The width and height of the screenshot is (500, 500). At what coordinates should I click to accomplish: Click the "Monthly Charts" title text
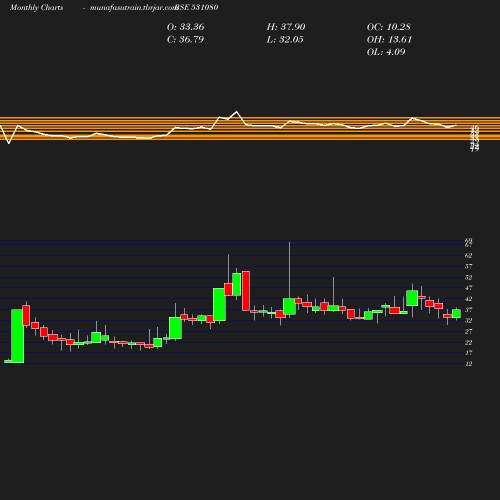click(36, 7)
